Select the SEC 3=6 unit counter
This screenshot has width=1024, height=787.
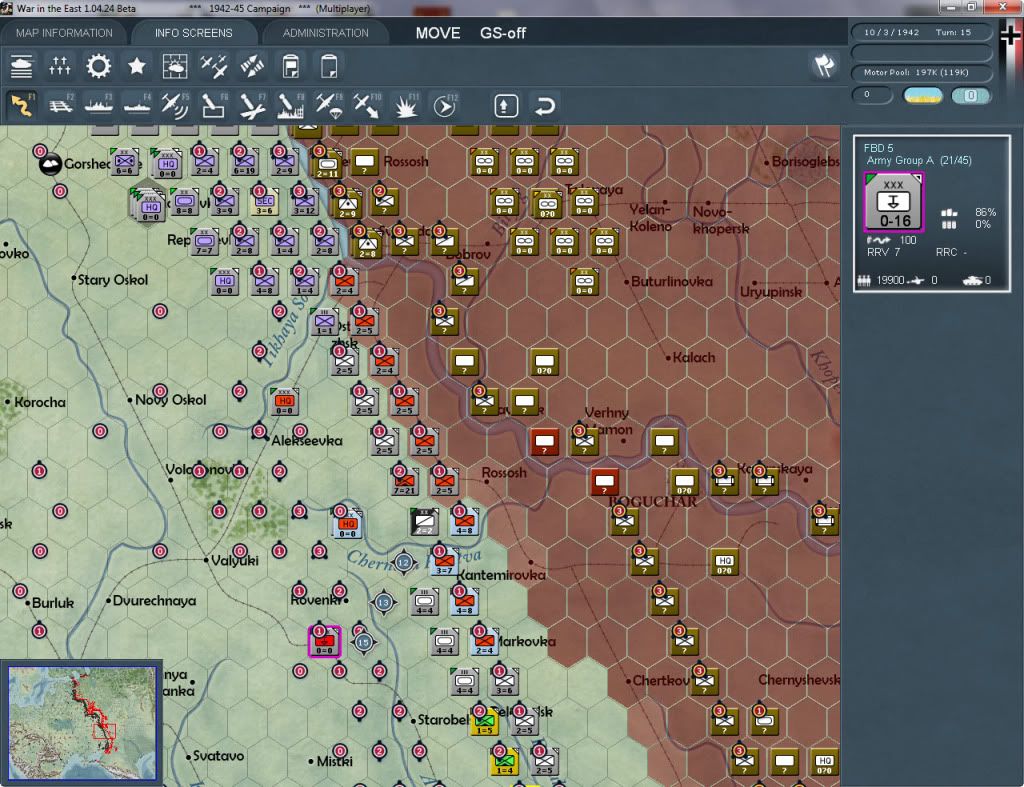(264, 203)
